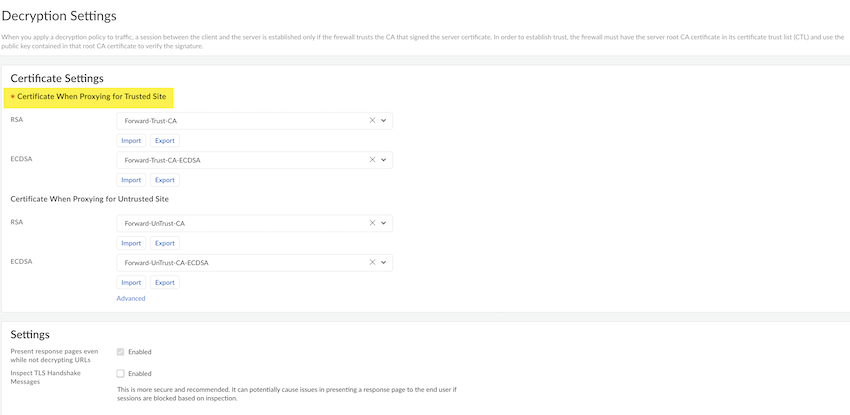Expand the untrusted site ECDSA certificate dropdown

[384, 263]
